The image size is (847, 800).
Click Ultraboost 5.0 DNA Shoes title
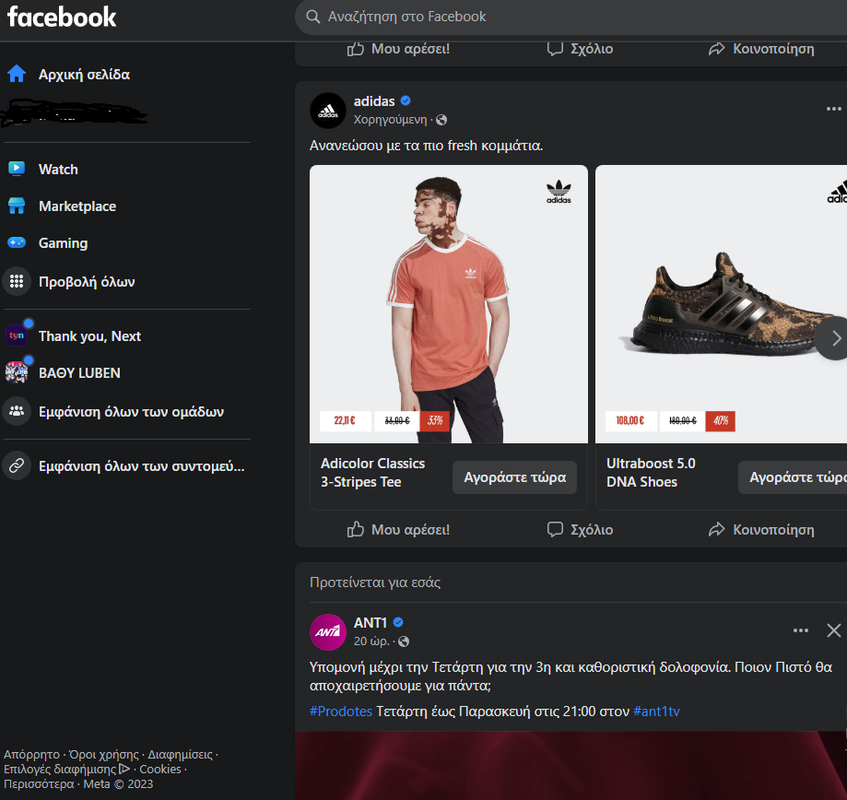pyautogui.click(x=650, y=473)
